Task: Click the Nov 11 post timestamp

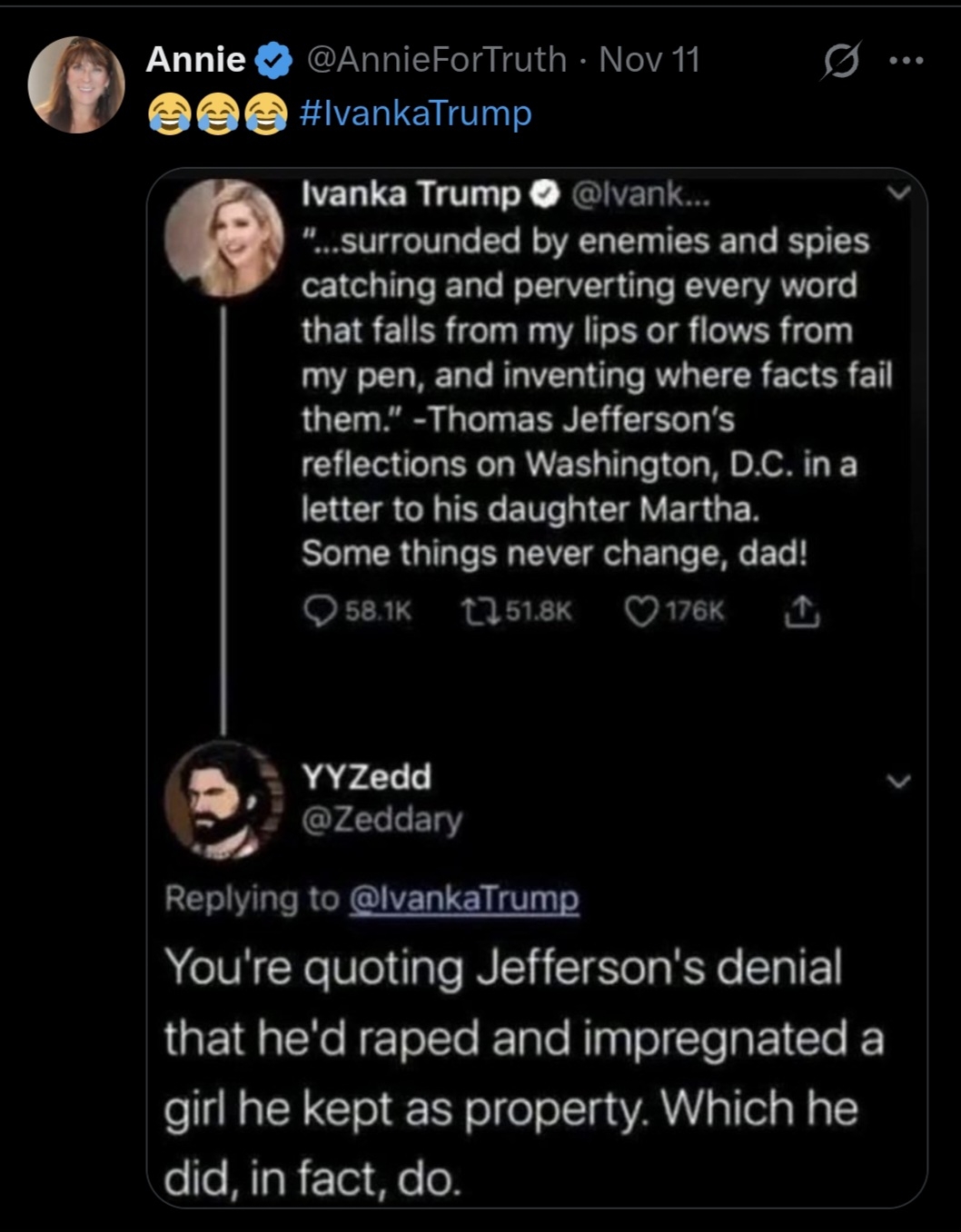Action: click(649, 60)
